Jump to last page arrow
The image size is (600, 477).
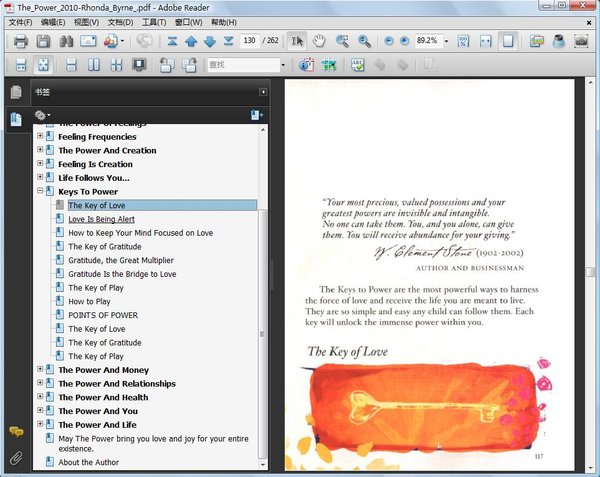pos(228,41)
